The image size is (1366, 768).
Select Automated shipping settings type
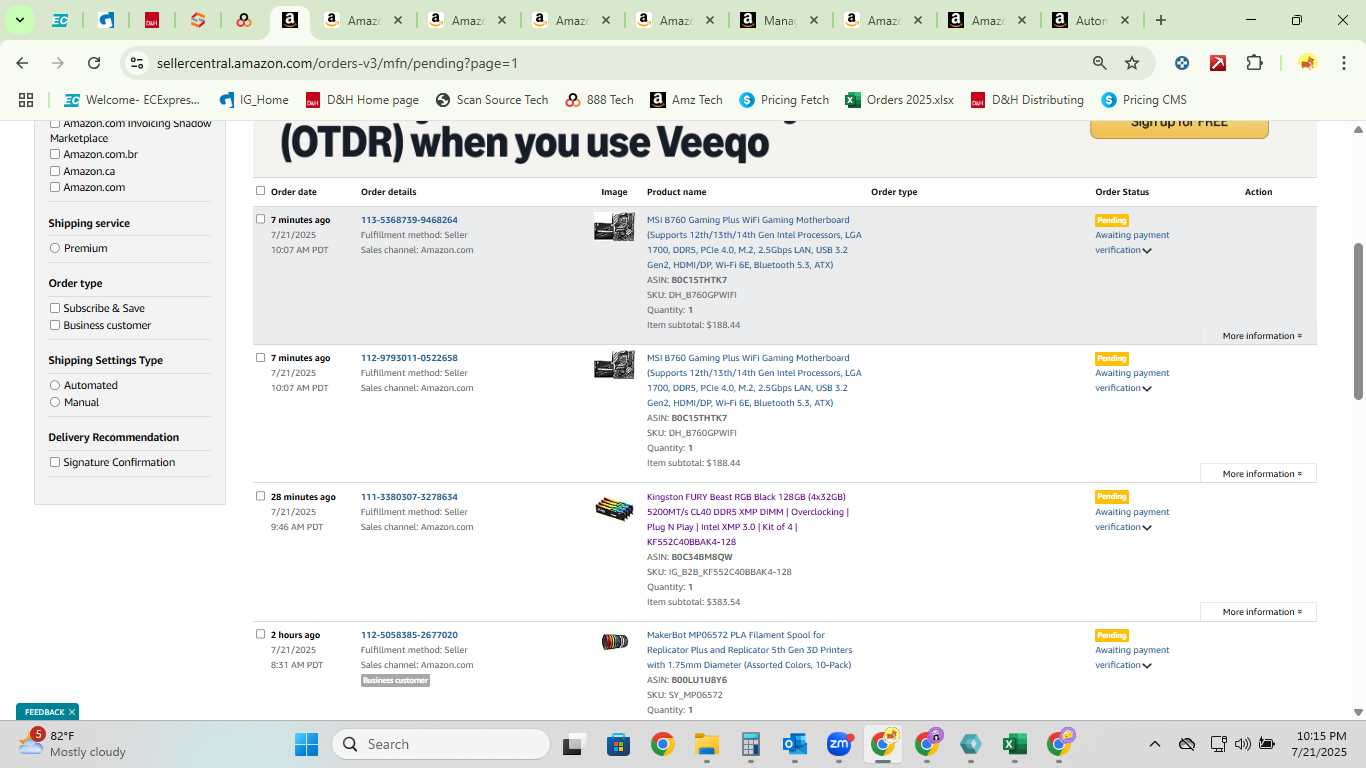click(x=55, y=385)
